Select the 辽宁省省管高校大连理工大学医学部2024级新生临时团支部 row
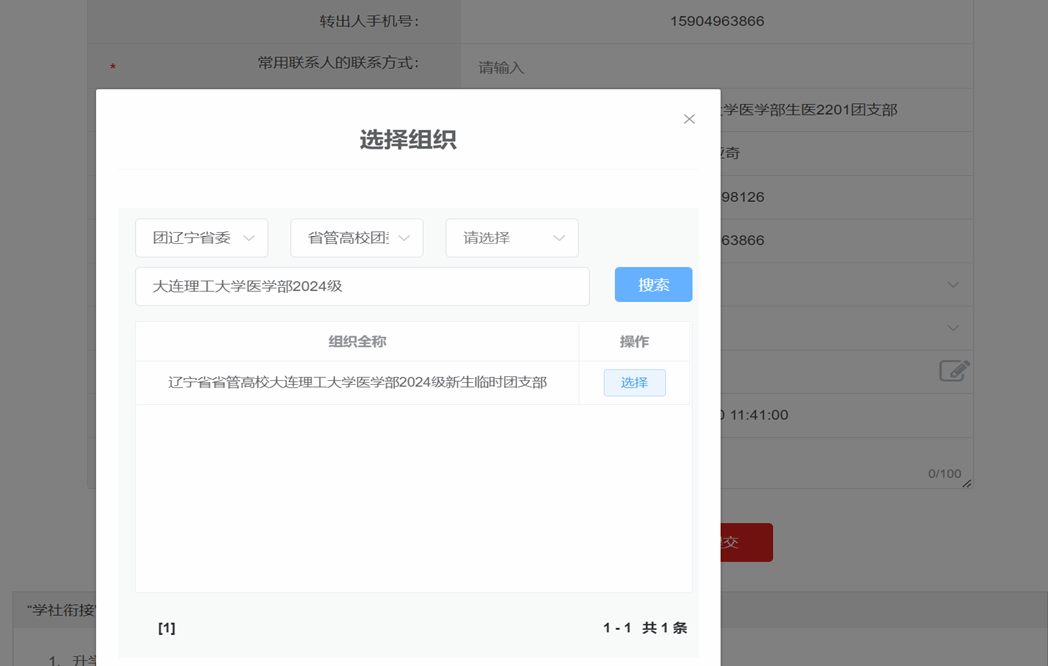 357,383
